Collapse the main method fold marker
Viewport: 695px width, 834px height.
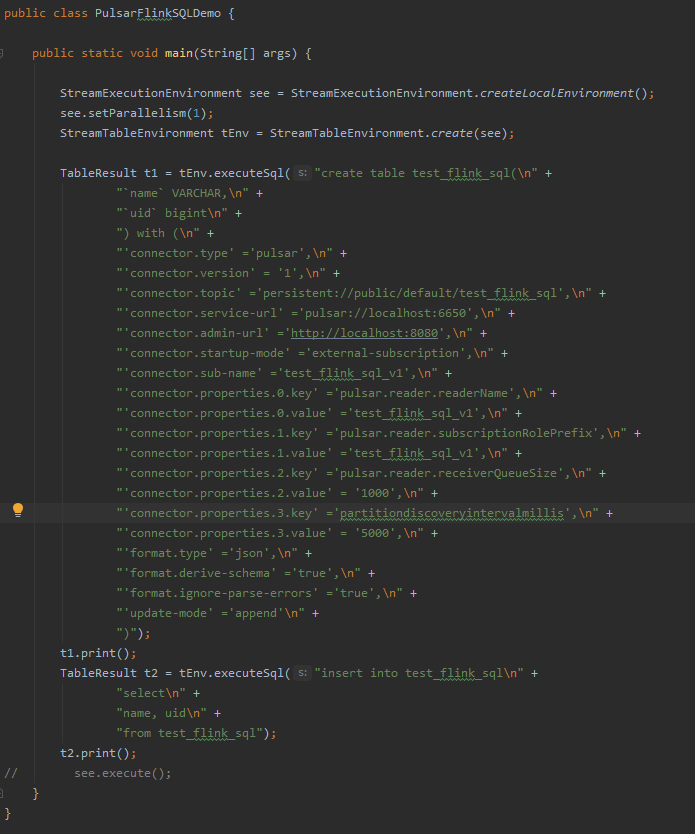click(x=2, y=53)
